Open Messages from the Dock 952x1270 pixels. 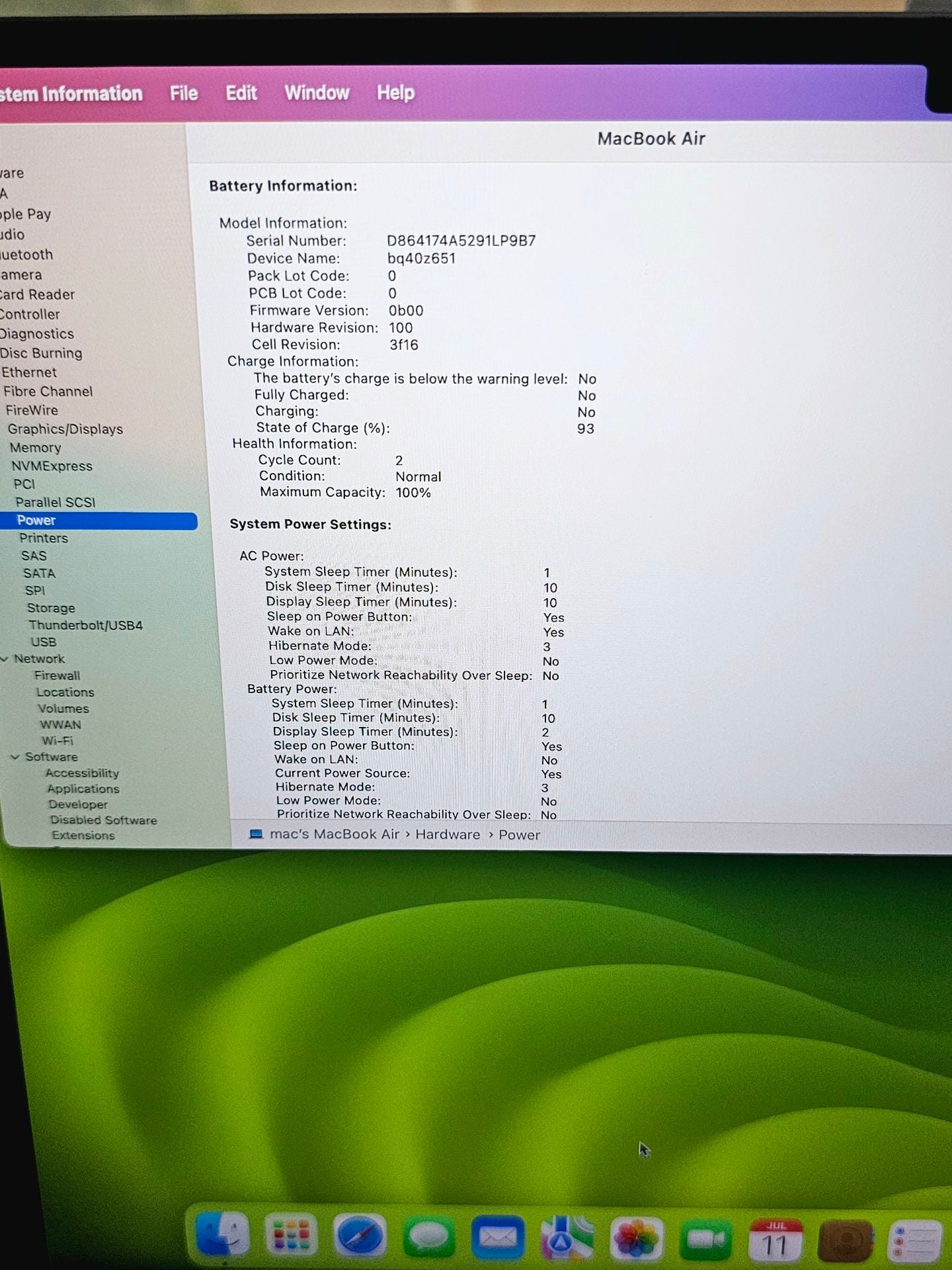pos(428,1236)
